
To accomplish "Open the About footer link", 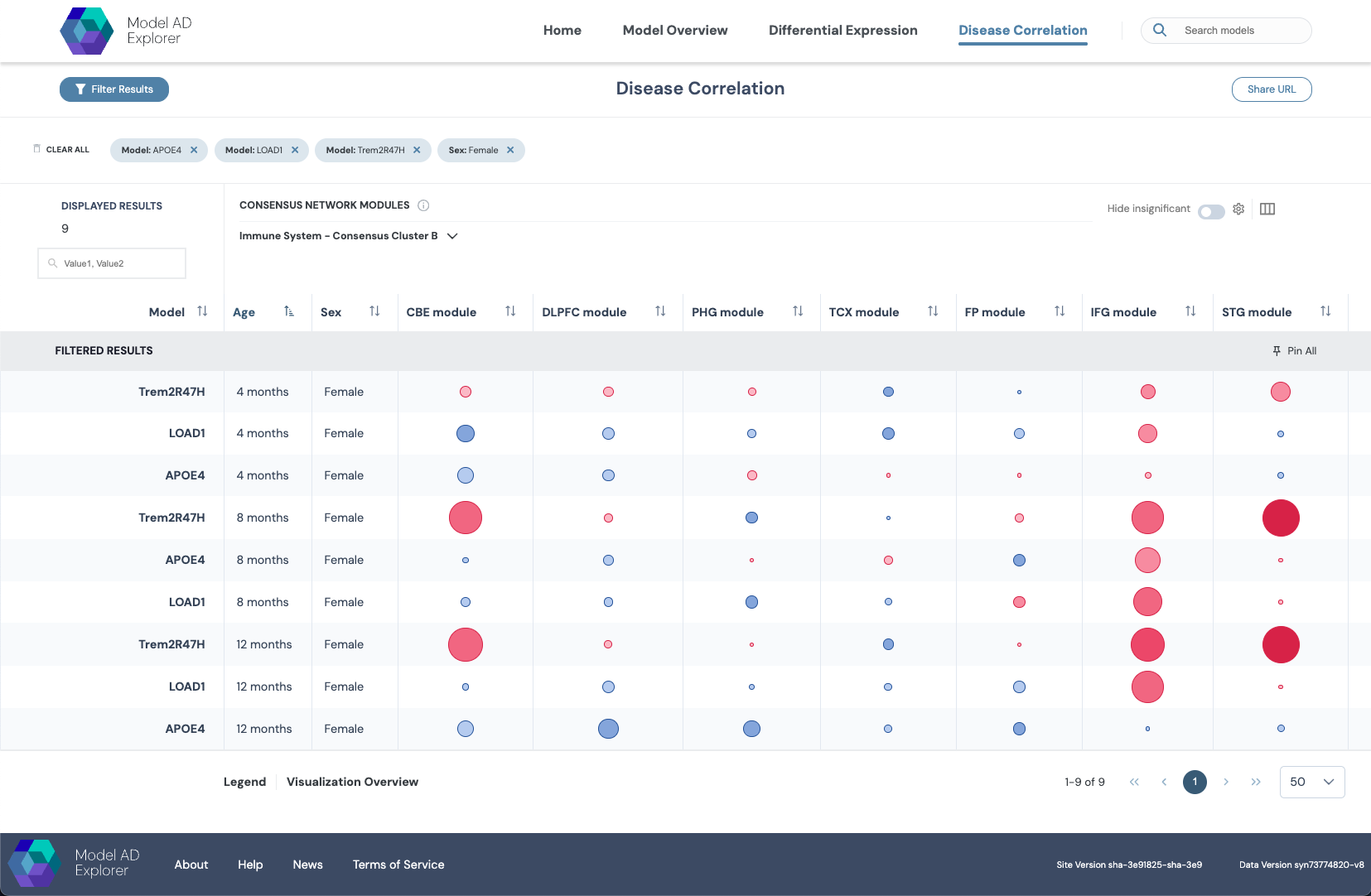I will pyautogui.click(x=191, y=865).
